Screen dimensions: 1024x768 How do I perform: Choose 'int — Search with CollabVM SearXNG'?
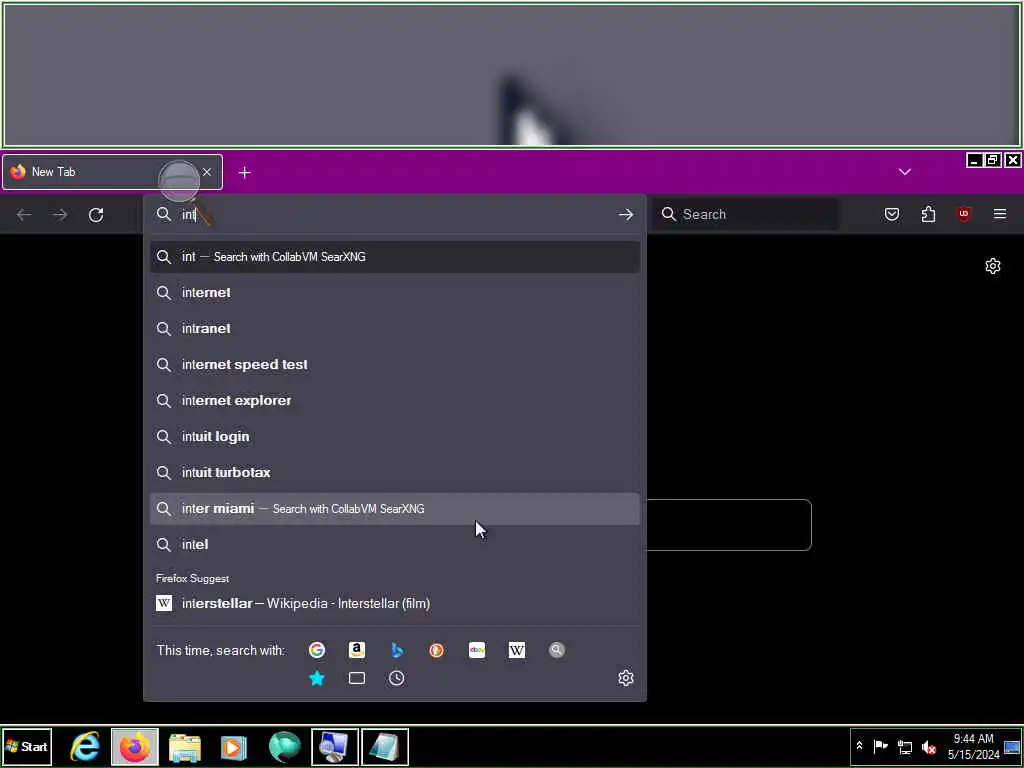(395, 257)
